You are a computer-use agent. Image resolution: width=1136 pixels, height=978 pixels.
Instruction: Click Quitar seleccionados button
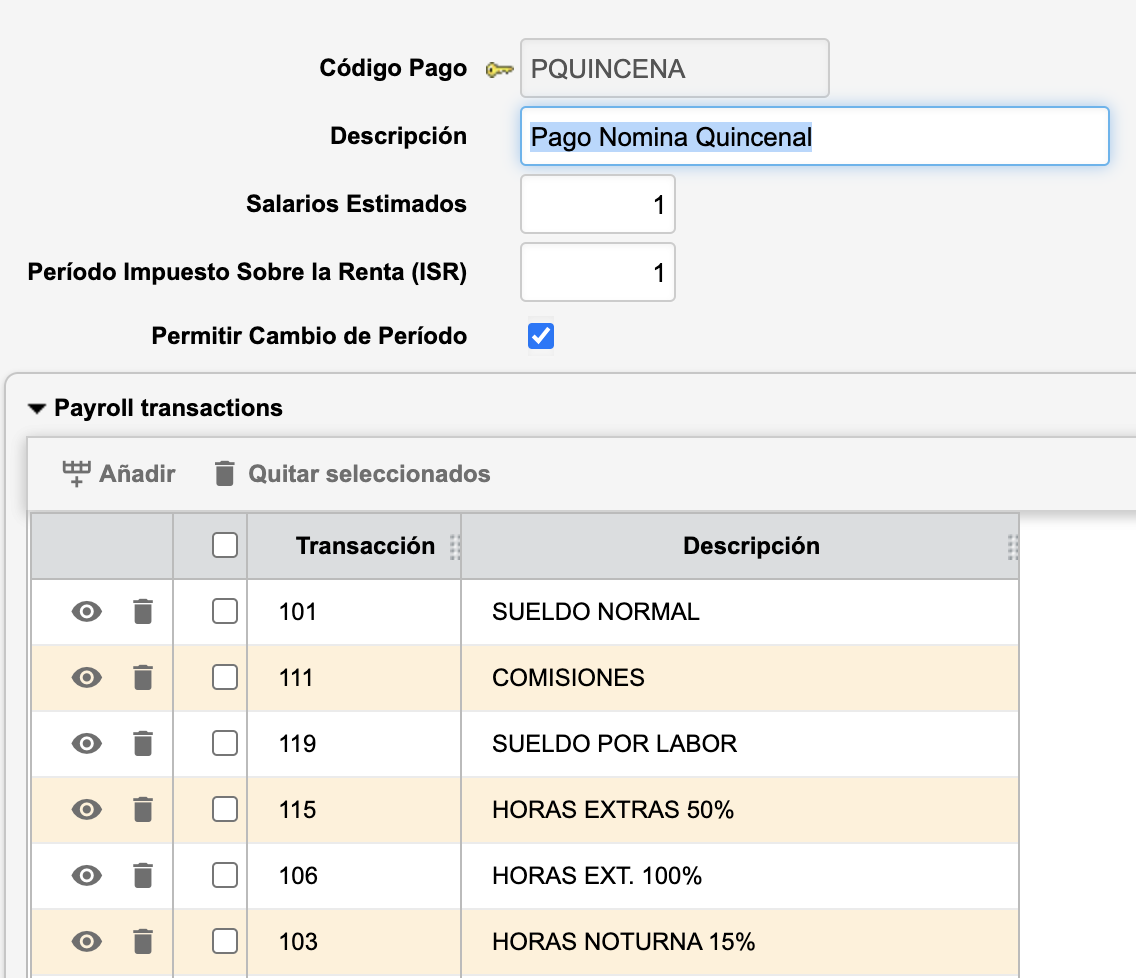point(352,473)
